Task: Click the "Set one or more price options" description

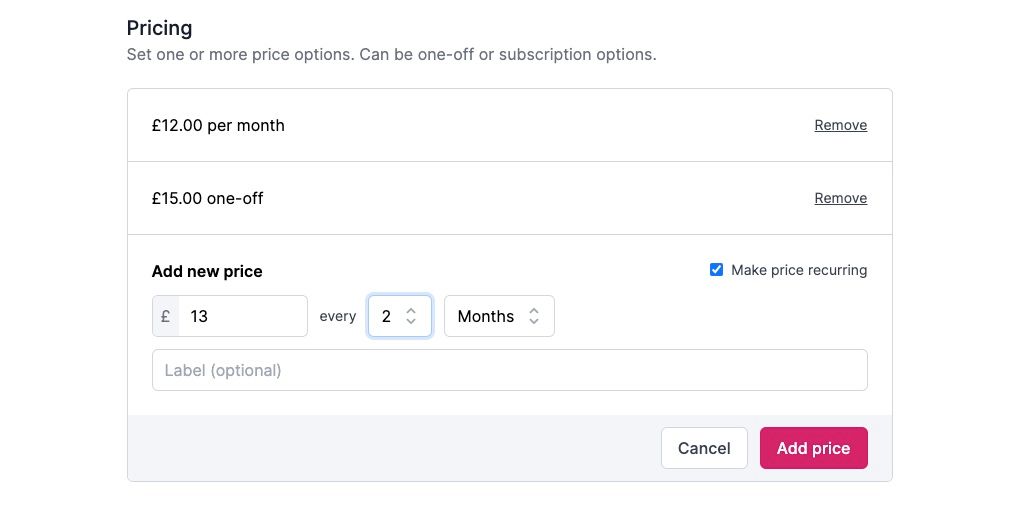Action: tap(391, 54)
